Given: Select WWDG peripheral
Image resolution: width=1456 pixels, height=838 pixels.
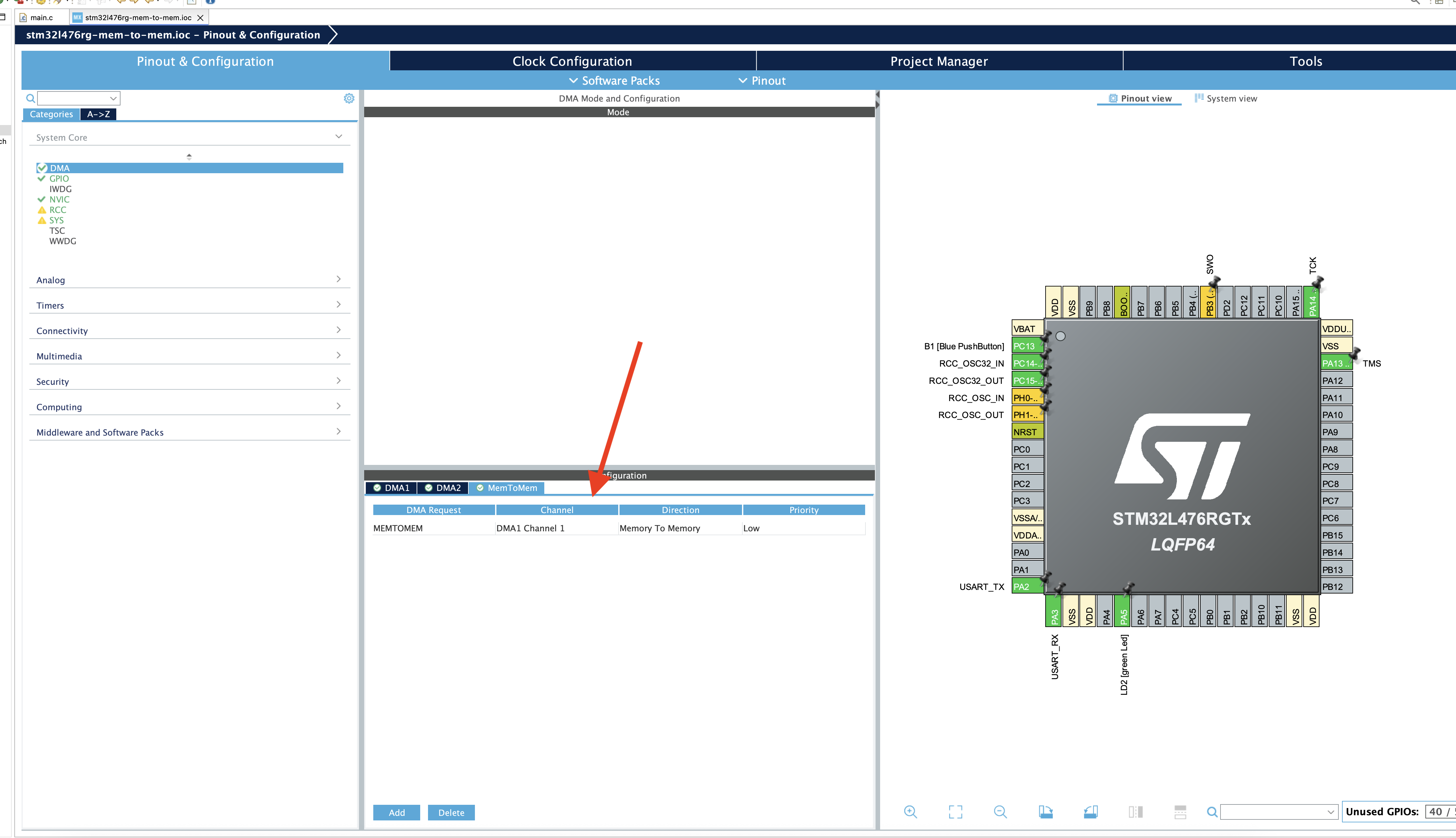Looking at the screenshot, I should pos(63,241).
